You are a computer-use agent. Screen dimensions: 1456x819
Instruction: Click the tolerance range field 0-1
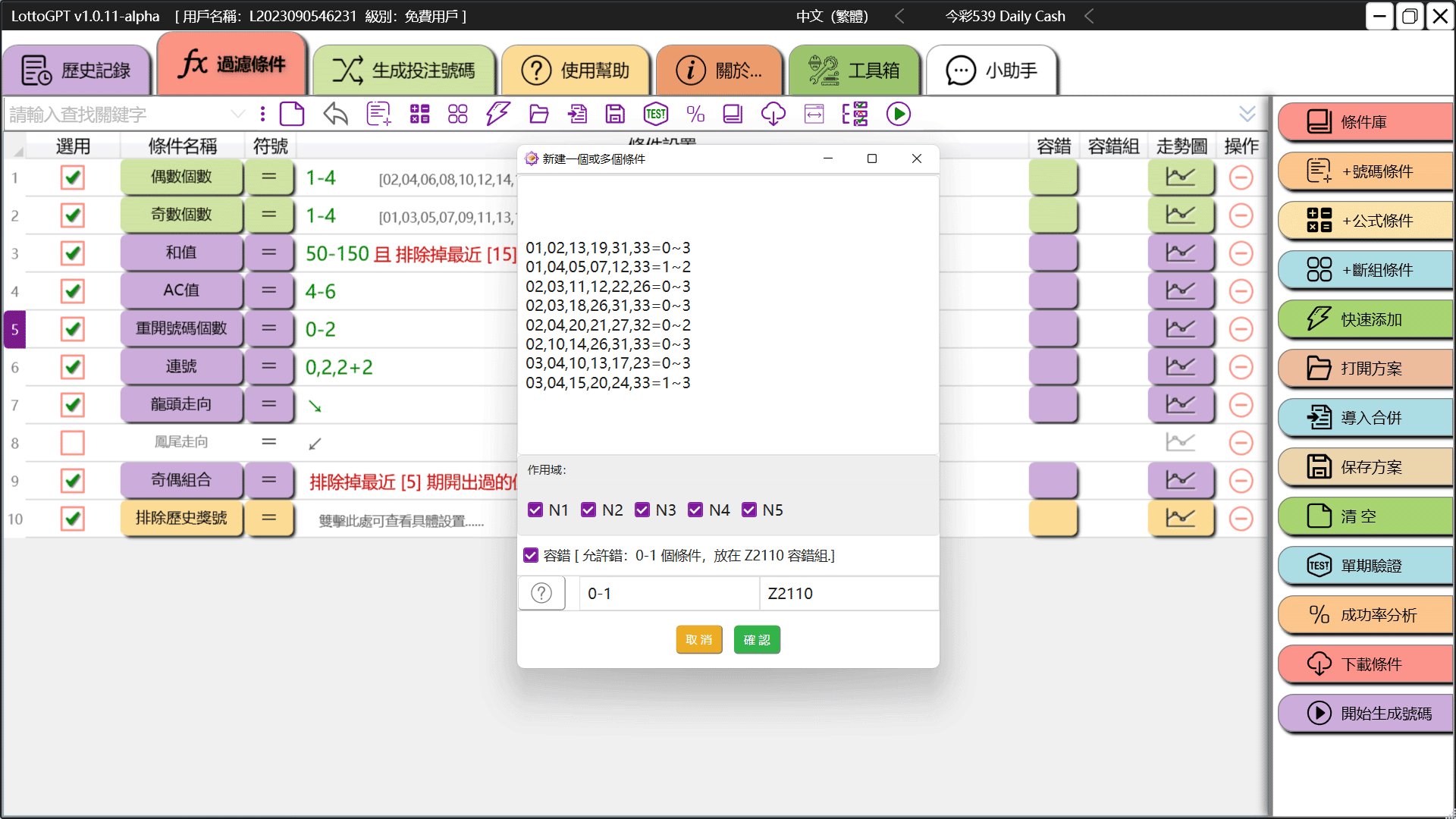point(670,593)
